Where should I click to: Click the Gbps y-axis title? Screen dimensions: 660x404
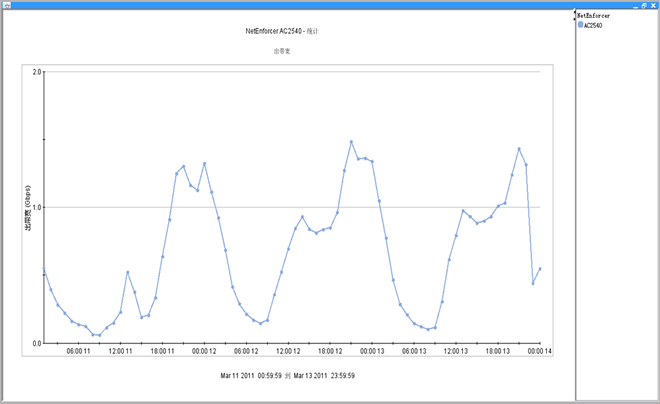(x=28, y=208)
